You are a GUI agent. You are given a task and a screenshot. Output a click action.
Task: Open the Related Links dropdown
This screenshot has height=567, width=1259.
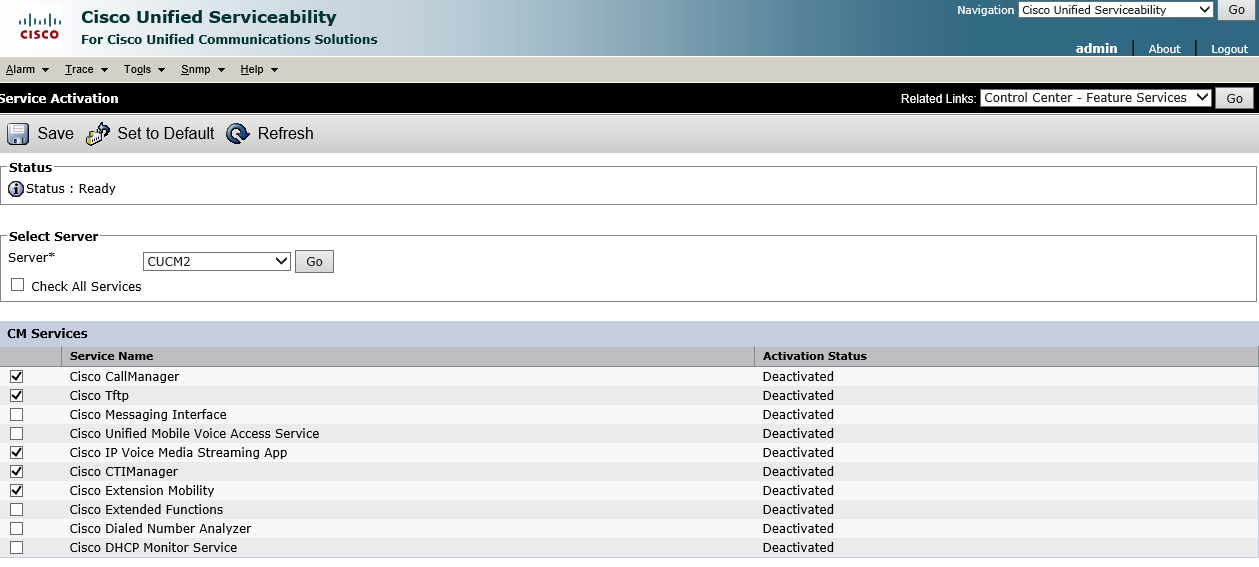1096,98
